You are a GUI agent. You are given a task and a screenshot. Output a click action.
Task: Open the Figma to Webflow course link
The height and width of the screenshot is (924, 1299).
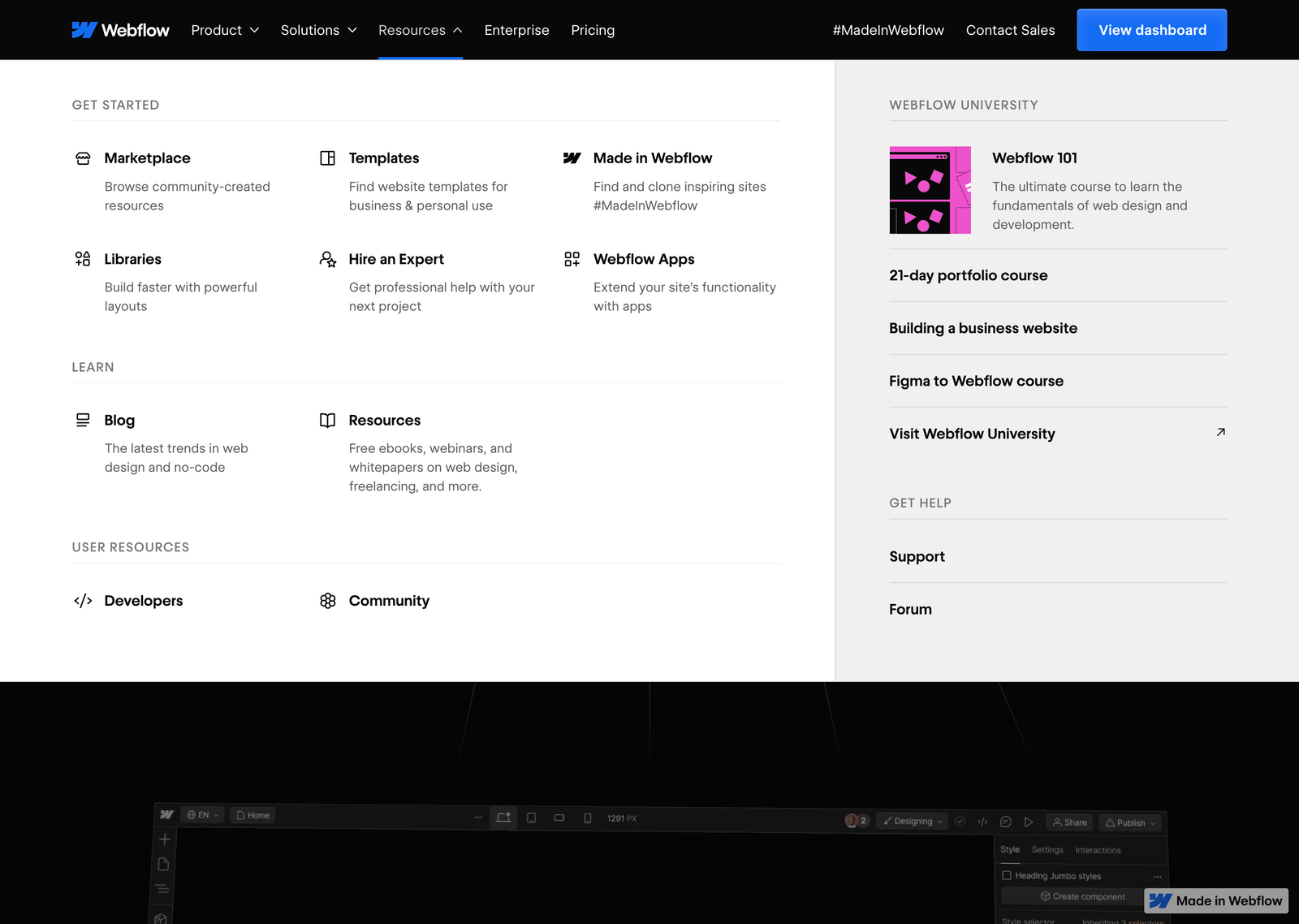coord(976,381)
